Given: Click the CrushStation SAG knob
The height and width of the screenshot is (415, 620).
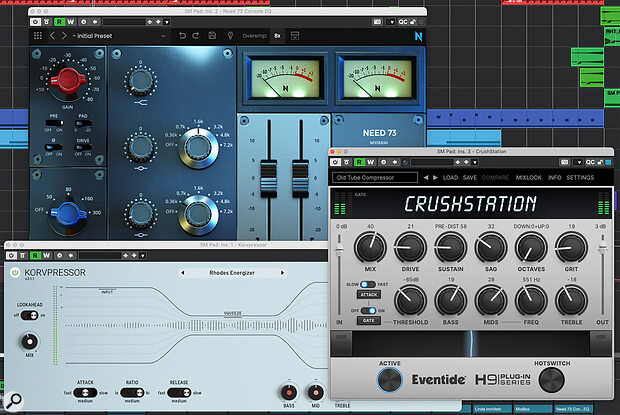Looking at the screenshot, I should click(x=491, y=247).
